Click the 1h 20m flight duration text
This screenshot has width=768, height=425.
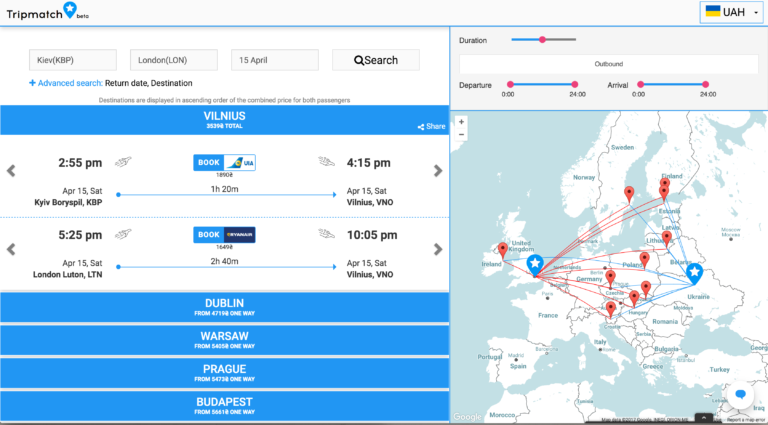[x=224, y=189]
